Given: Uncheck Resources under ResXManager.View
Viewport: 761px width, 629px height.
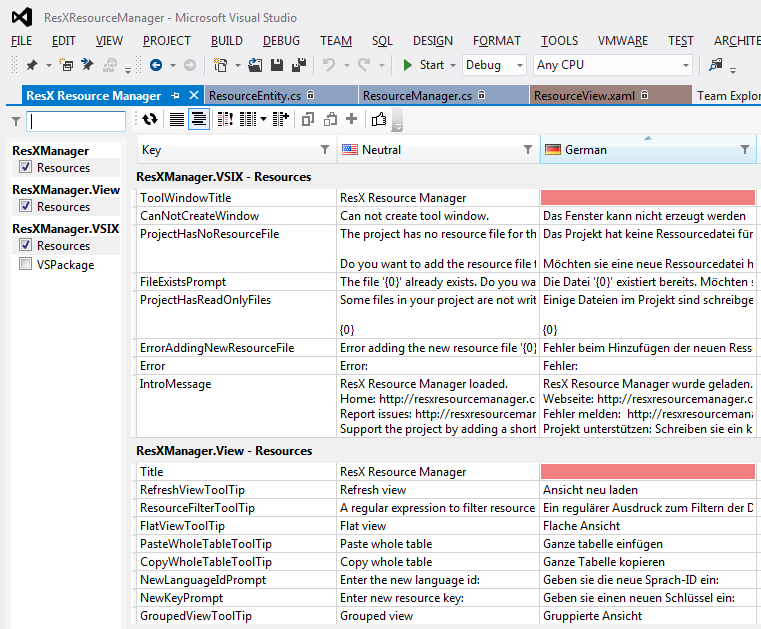Looking at the screenshot, I should (x=26, y=207).
